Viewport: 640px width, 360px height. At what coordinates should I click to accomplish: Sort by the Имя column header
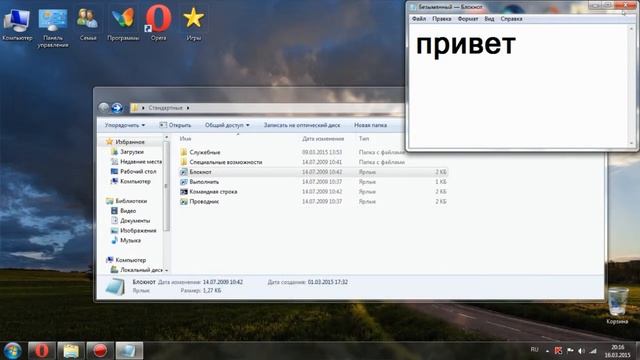point(185,139)
